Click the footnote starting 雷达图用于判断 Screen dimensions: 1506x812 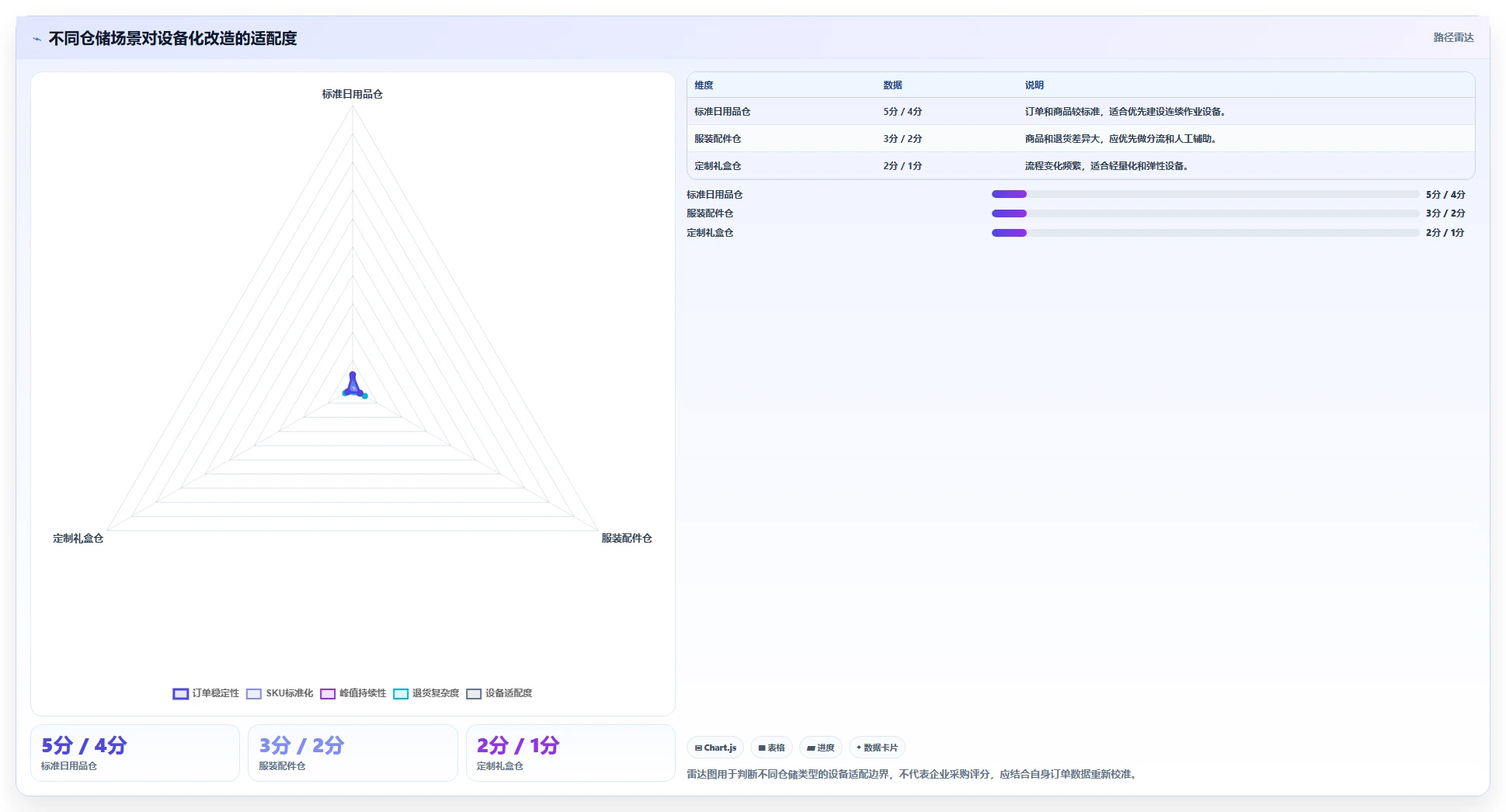[x=913, y=774]
